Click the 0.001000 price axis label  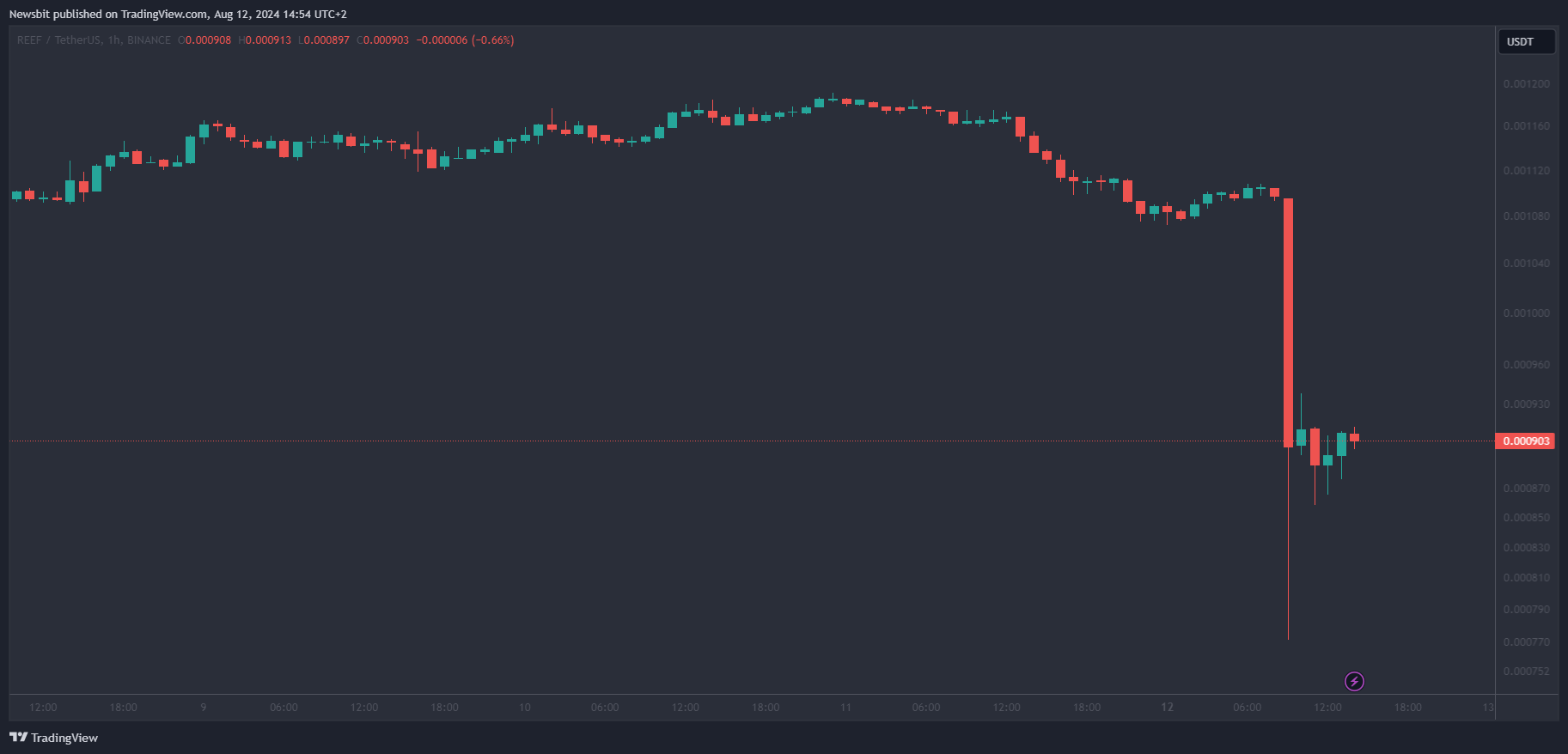pos(1527,313)
